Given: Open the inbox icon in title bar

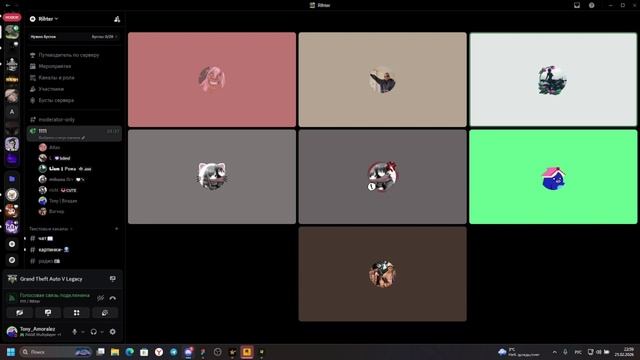Looking at the screenshot, I should (577, 5).
